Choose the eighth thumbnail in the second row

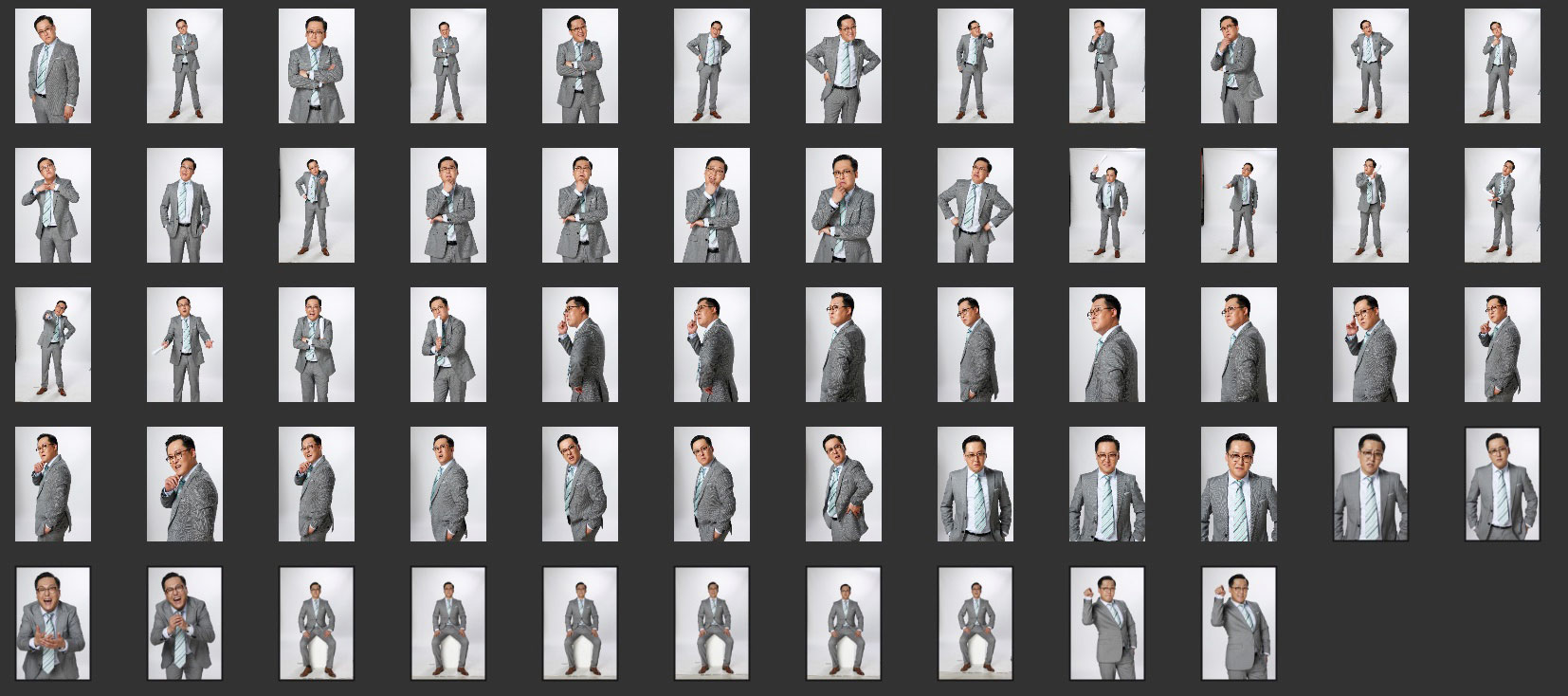[975, 205]
